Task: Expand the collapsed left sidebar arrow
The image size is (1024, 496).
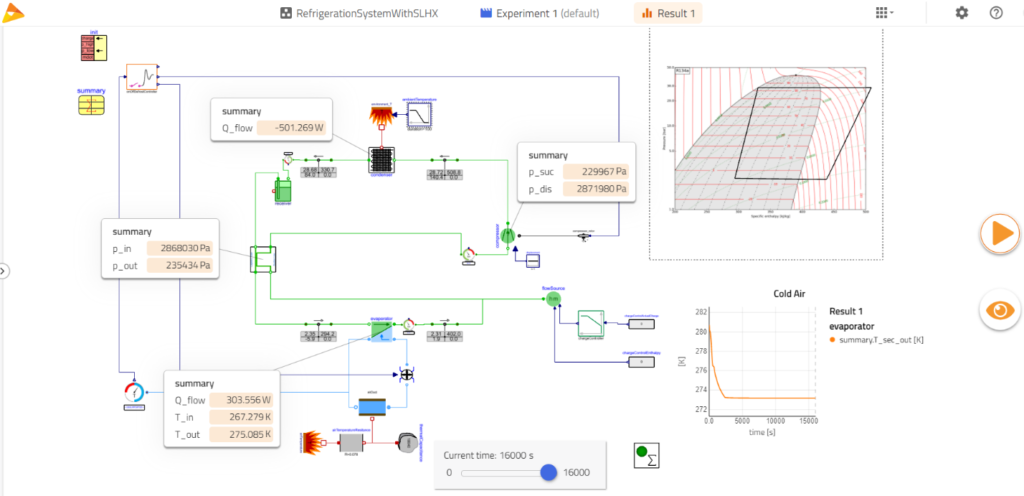Action: tap(3, 271)
